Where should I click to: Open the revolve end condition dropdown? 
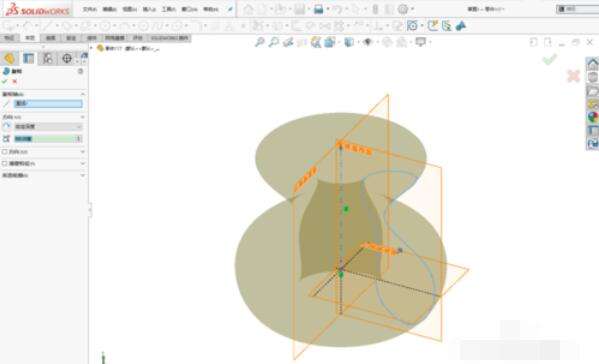(x=48, y=126)
